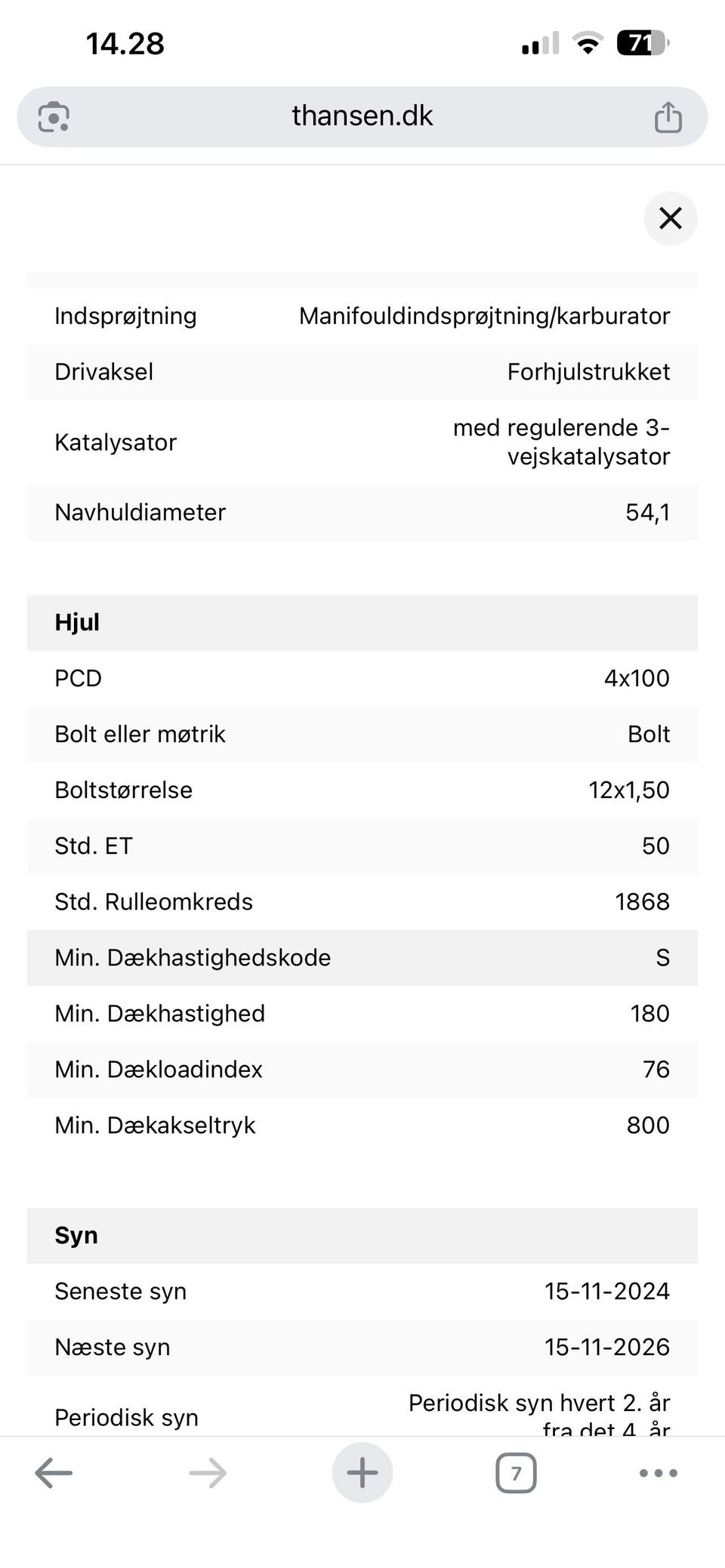
Task: Open a new tab with the plus button
Action: (x=362, y=1472)
